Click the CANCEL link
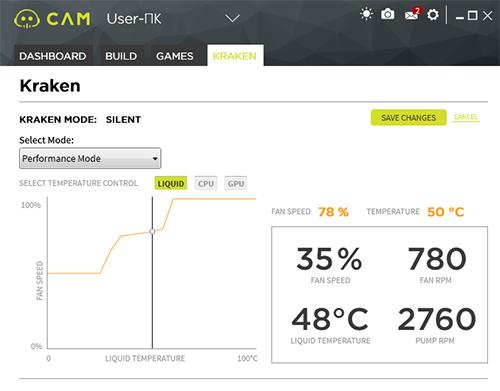 coord(466,117)
